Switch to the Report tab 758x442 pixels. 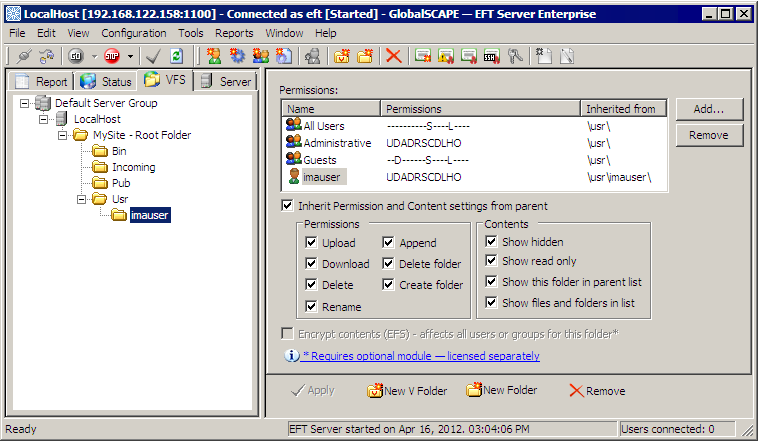(42, 81)
